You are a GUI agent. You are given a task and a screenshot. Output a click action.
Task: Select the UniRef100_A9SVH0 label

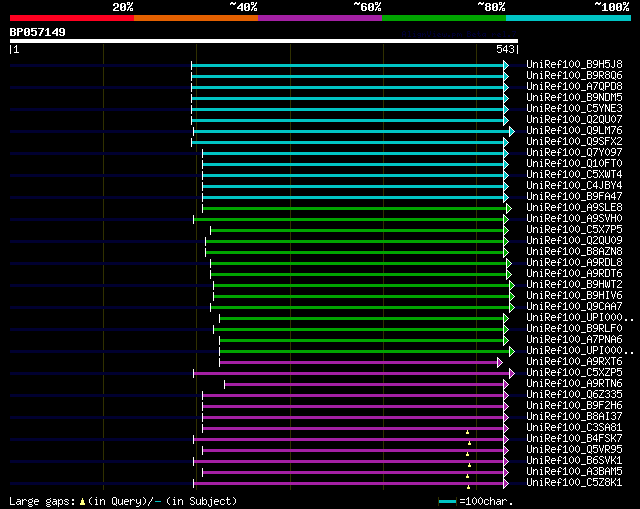574,219
